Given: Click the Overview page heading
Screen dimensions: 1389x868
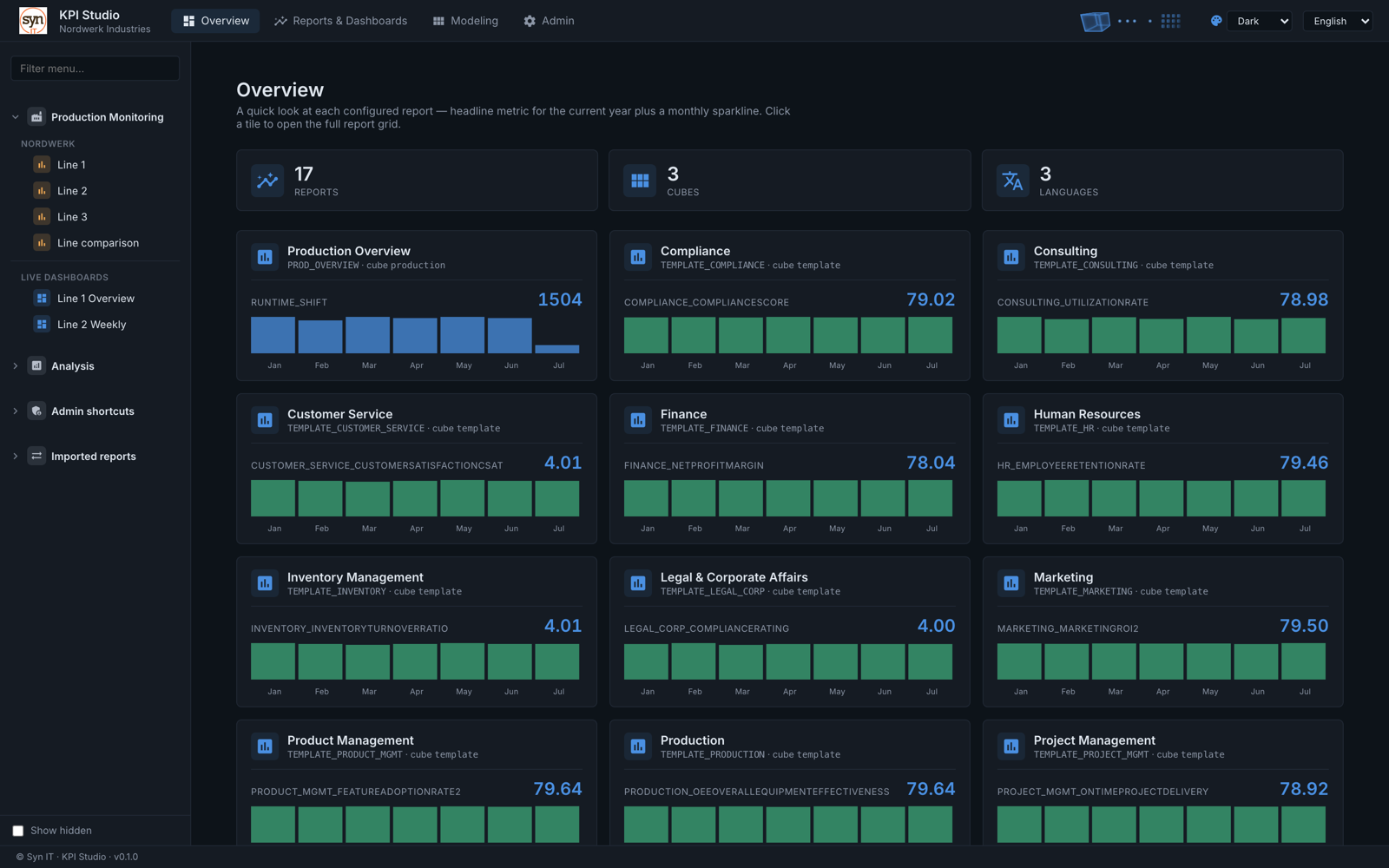Looking at the screenshot, I should [280, 90].
